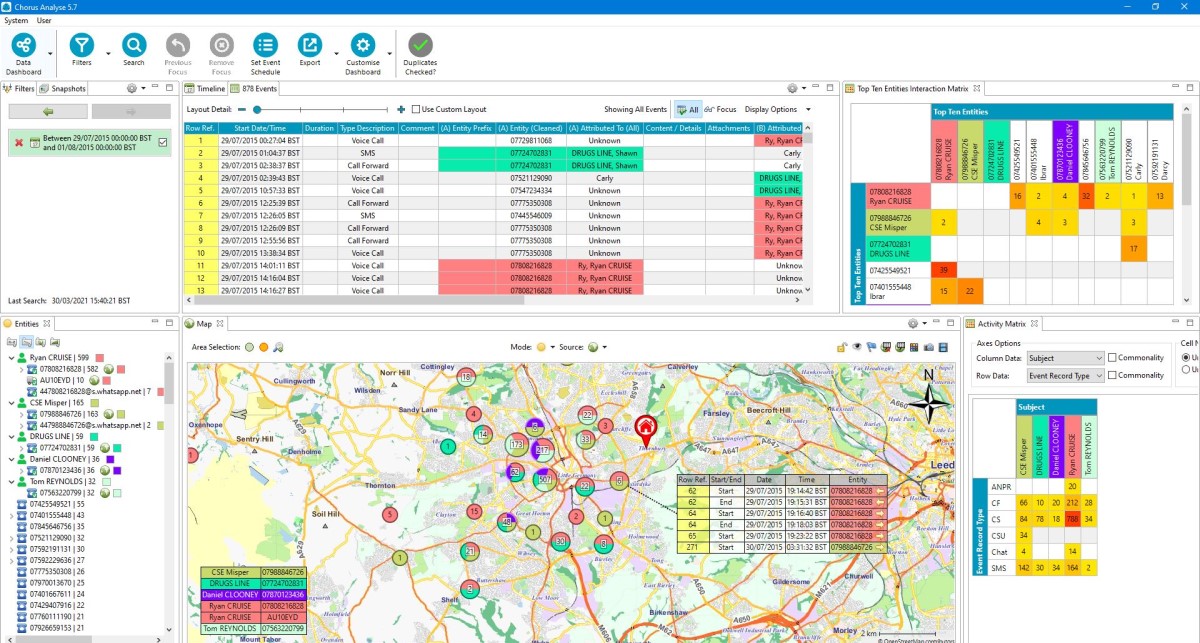This screenshot has height=643, width=1200.
Task: Click the Remove Focus toolbar icon
Action: [x=221, y=46]
